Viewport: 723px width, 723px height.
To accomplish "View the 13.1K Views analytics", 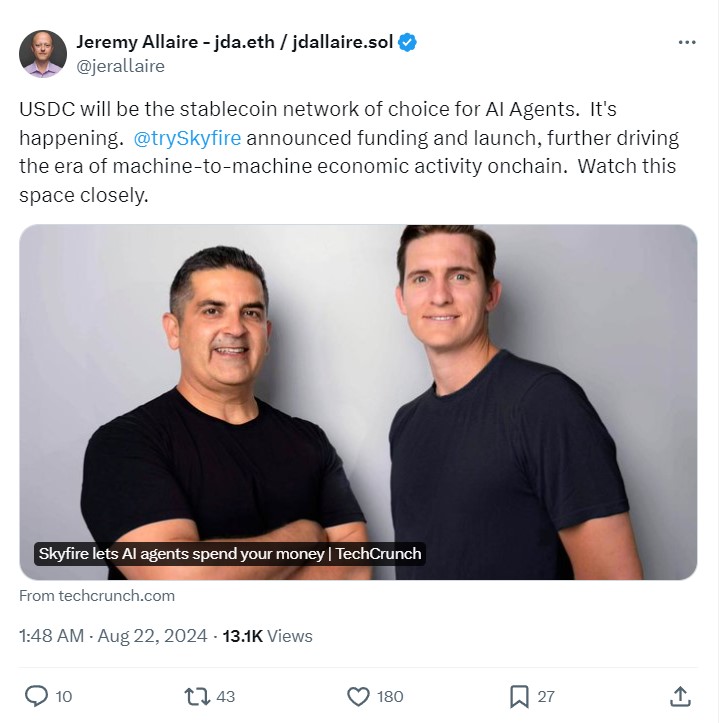I will [267, 636].
